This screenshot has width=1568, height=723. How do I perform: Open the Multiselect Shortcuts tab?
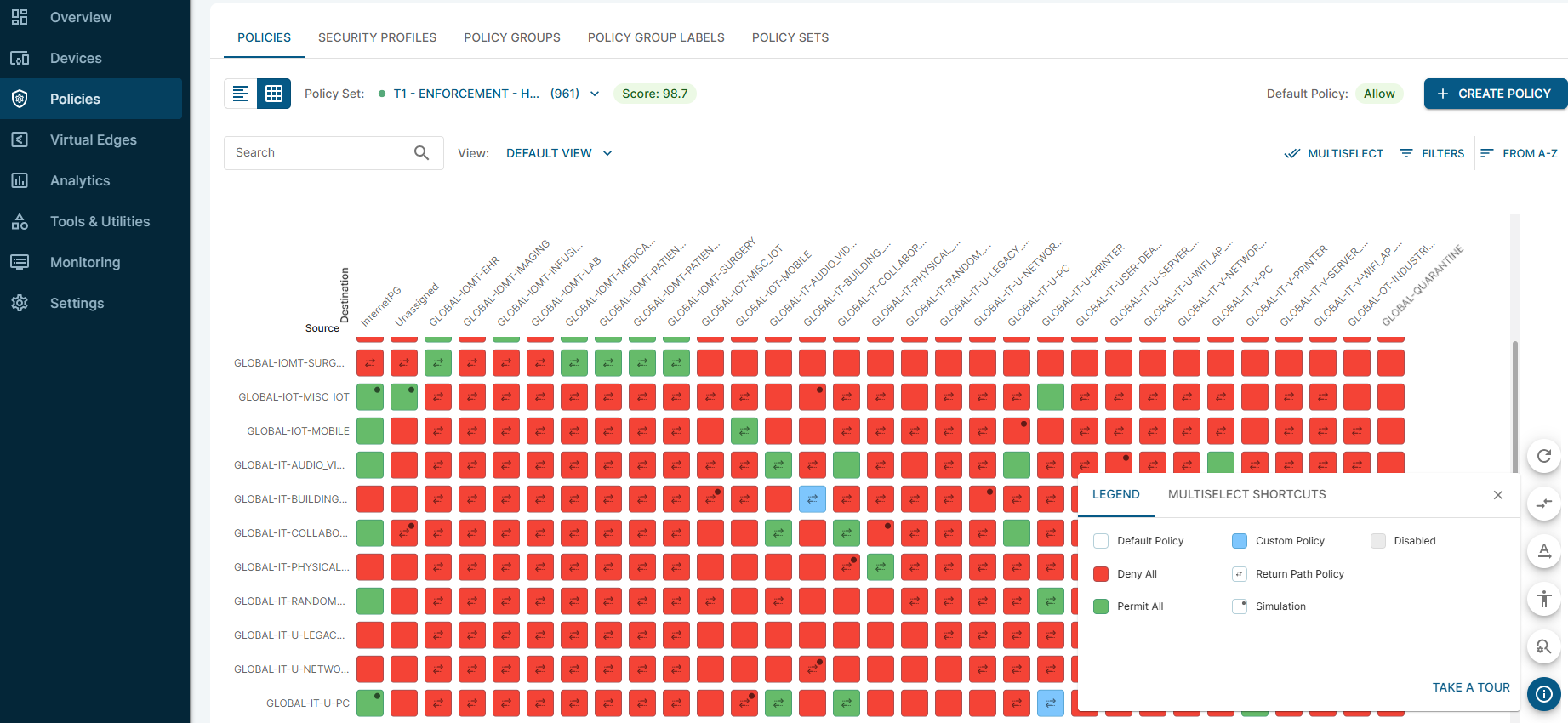(x=1246, y=494)
